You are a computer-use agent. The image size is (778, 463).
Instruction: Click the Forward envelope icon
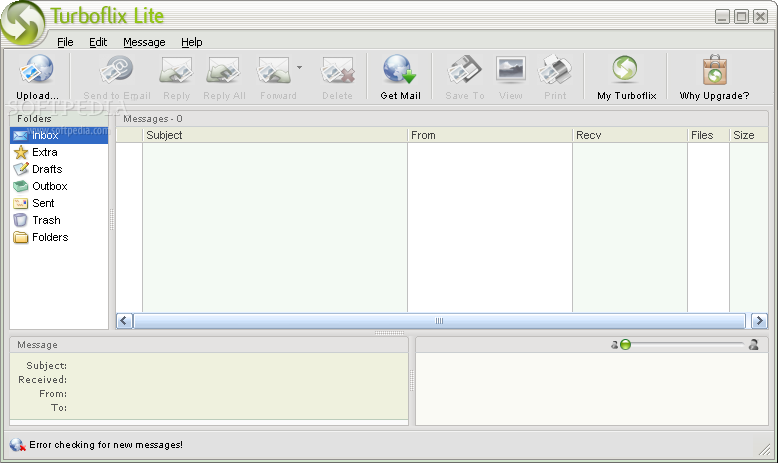pyautogui.click(x=273, y=69)
